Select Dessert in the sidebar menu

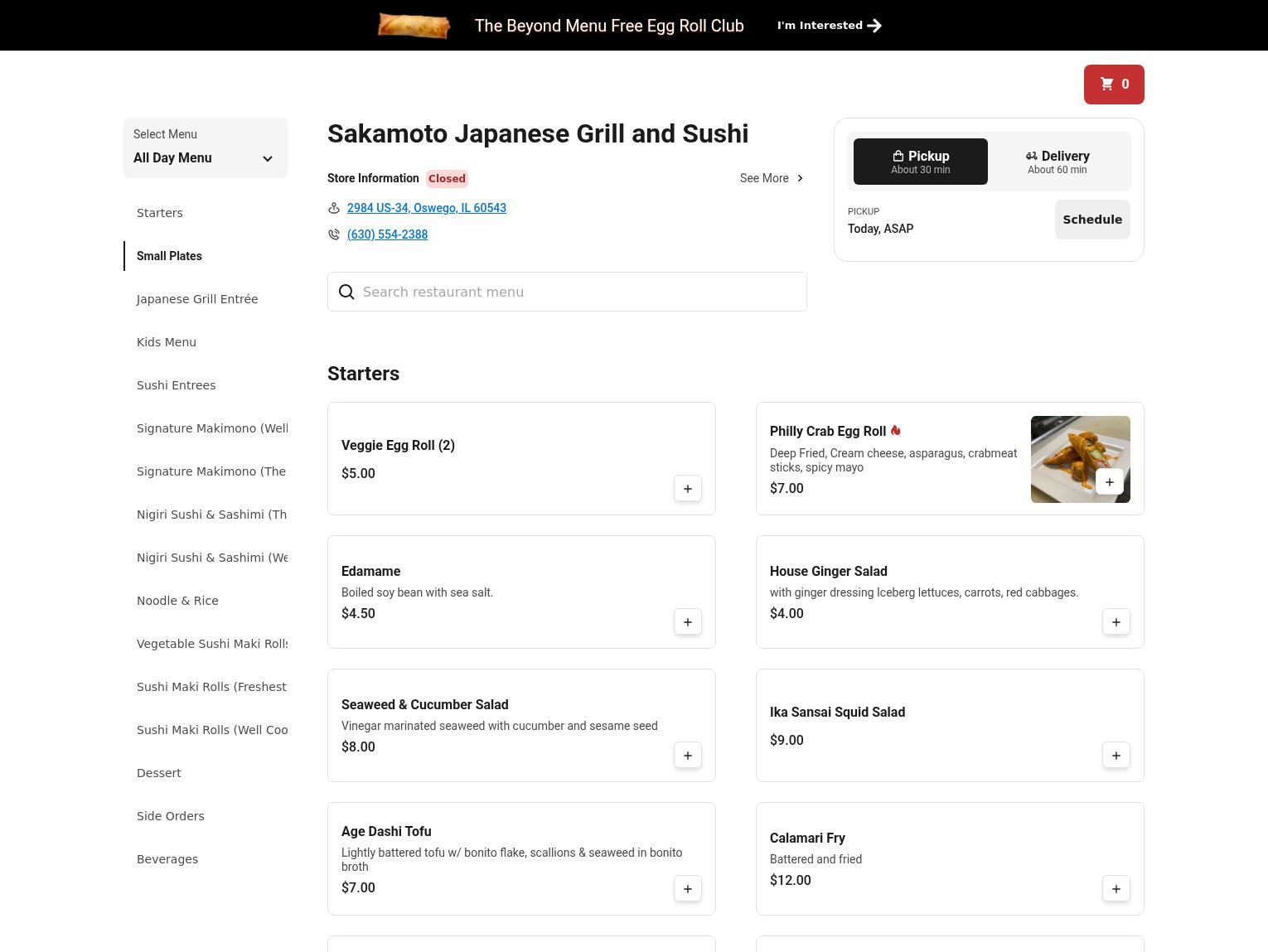158,773
